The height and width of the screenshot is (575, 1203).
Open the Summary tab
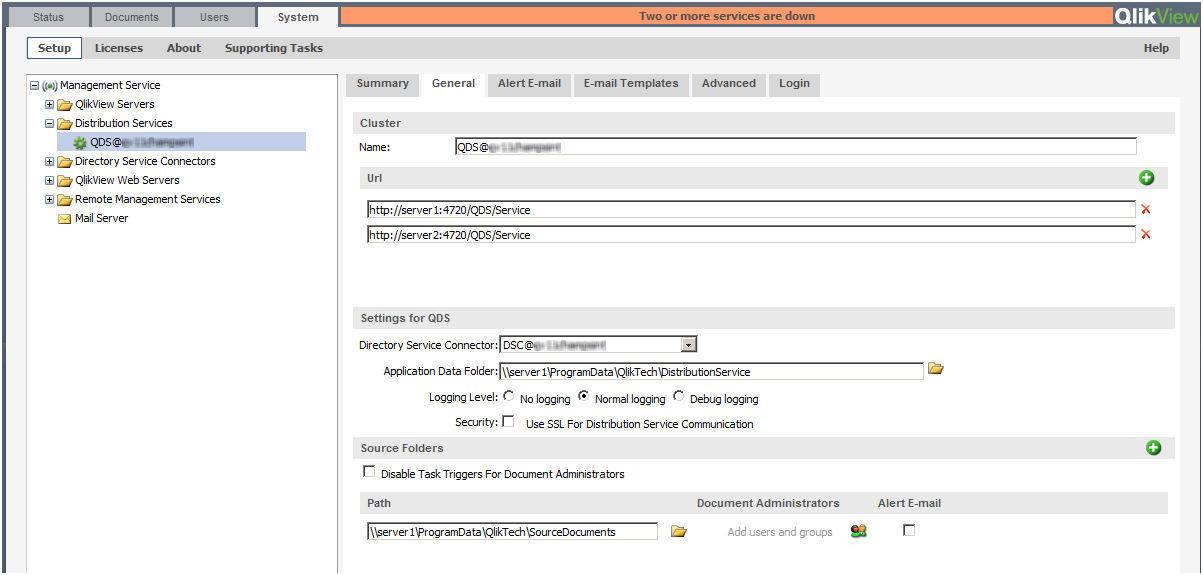383,84
